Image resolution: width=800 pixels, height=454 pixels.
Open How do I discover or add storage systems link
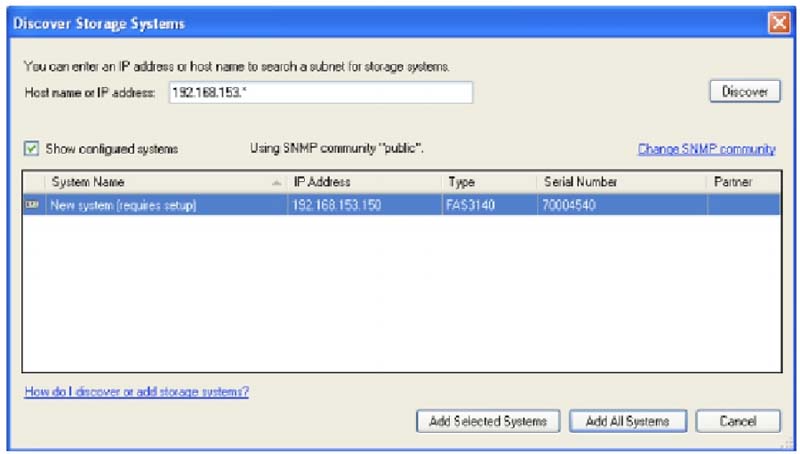(137, 391)
